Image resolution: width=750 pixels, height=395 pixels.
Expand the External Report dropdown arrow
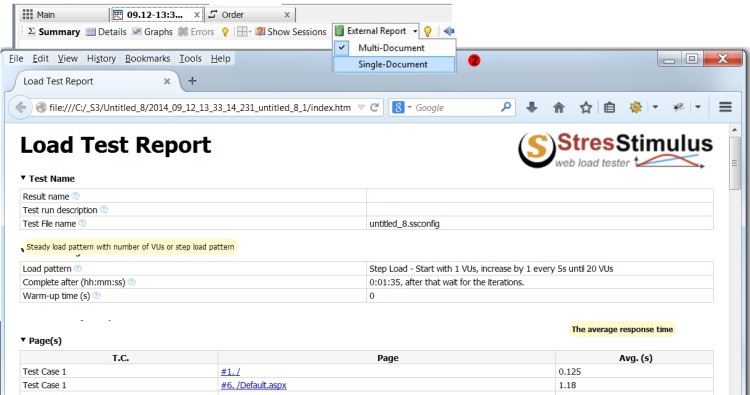click(x=415, y=32)
